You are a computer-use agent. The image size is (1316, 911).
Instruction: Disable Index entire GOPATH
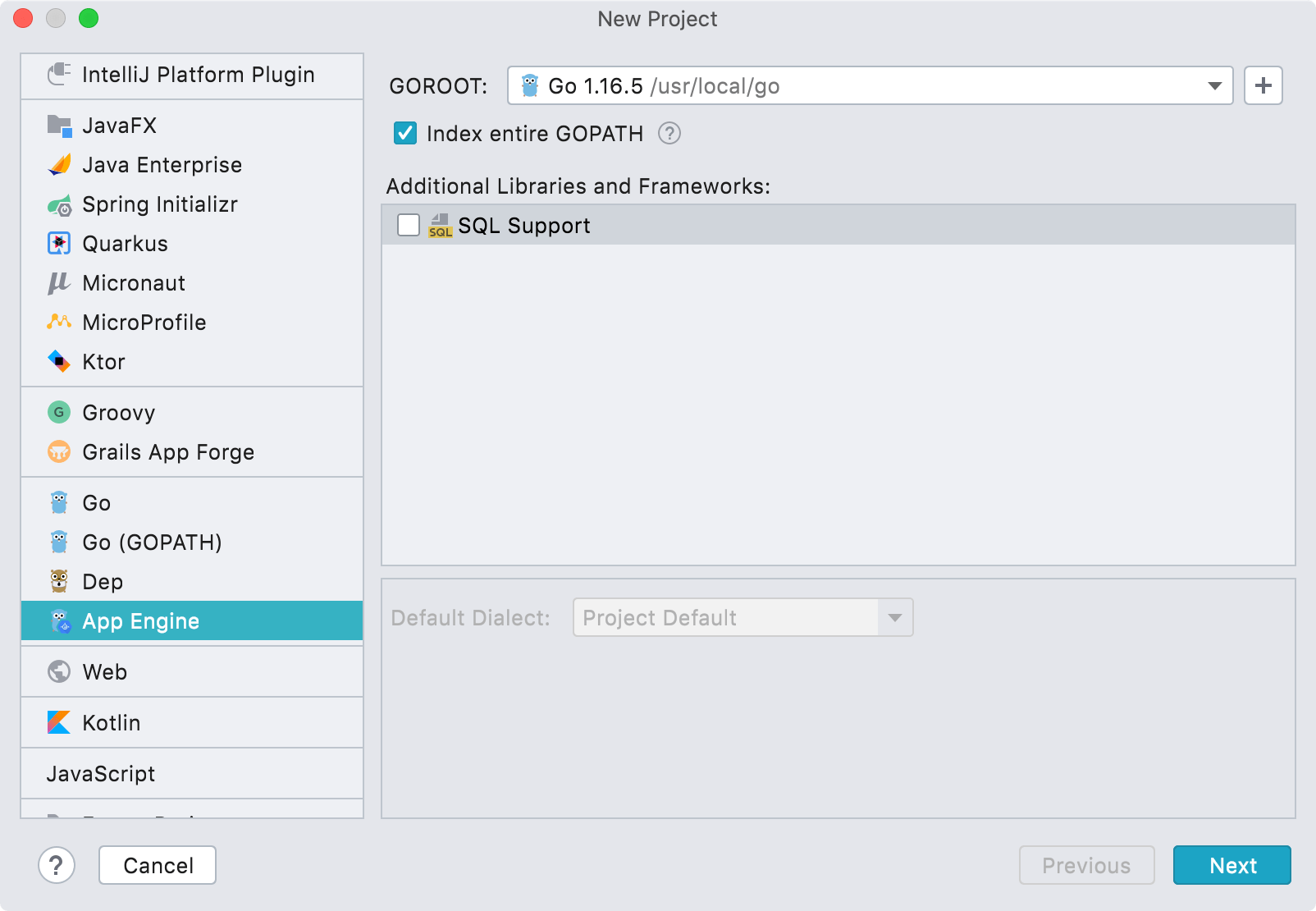[404, 133]
